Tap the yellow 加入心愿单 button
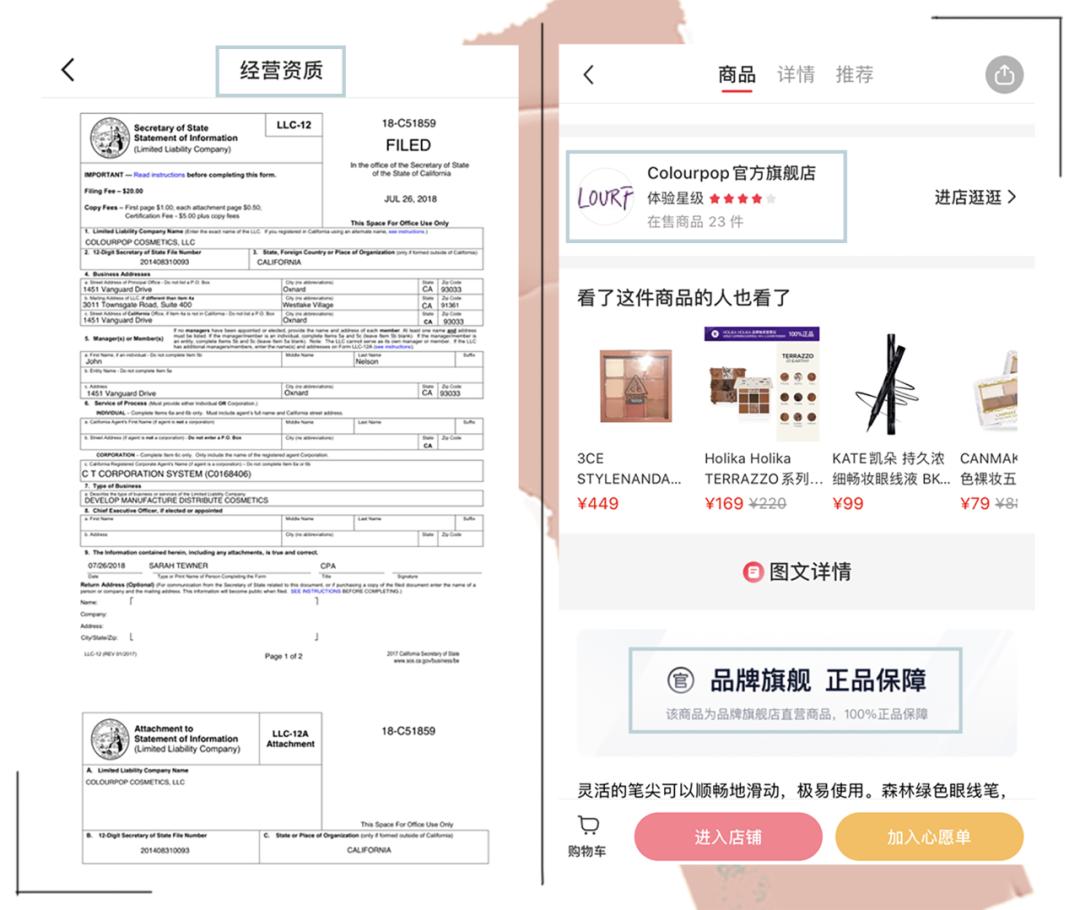 930,836
